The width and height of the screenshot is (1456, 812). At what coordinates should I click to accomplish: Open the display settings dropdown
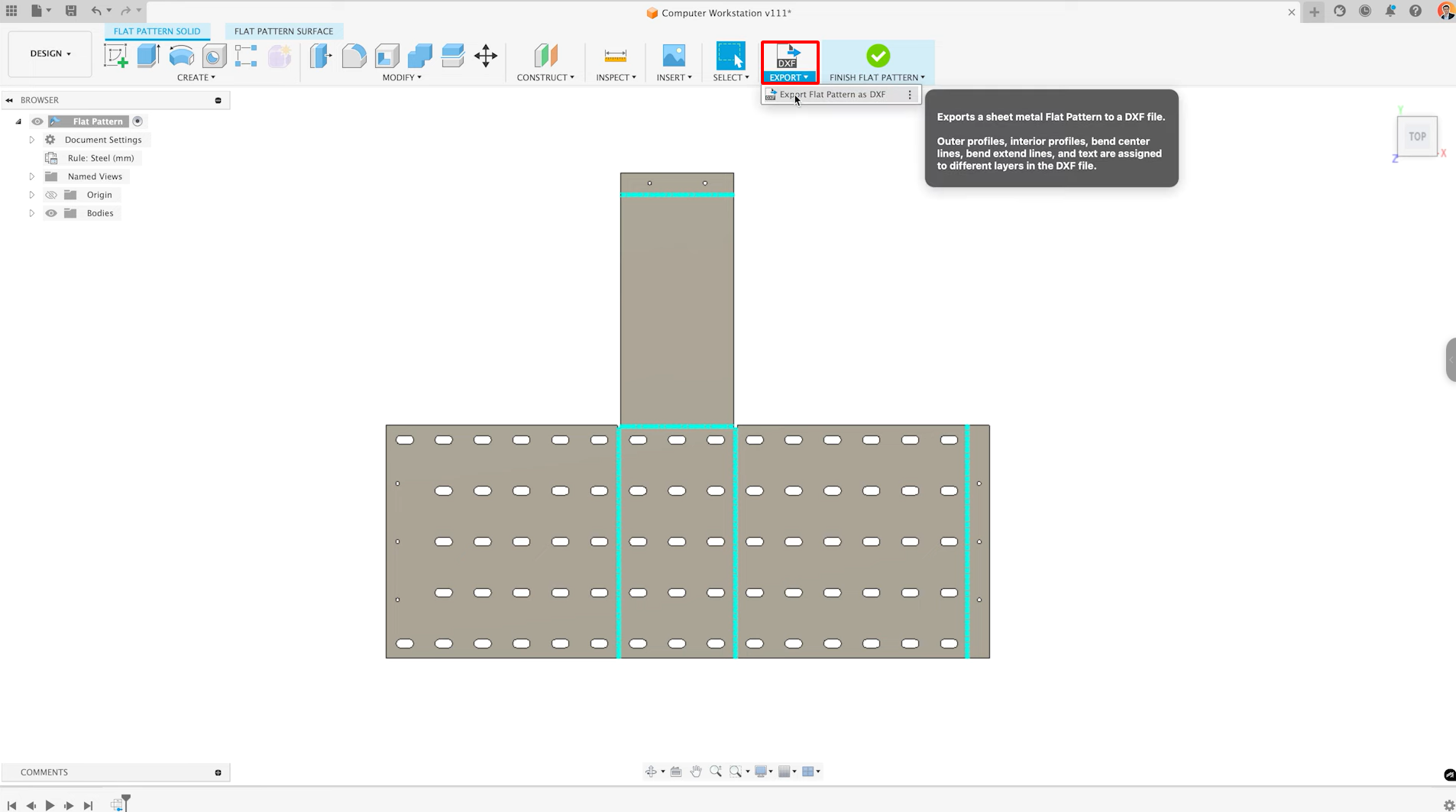click(763, 772)
